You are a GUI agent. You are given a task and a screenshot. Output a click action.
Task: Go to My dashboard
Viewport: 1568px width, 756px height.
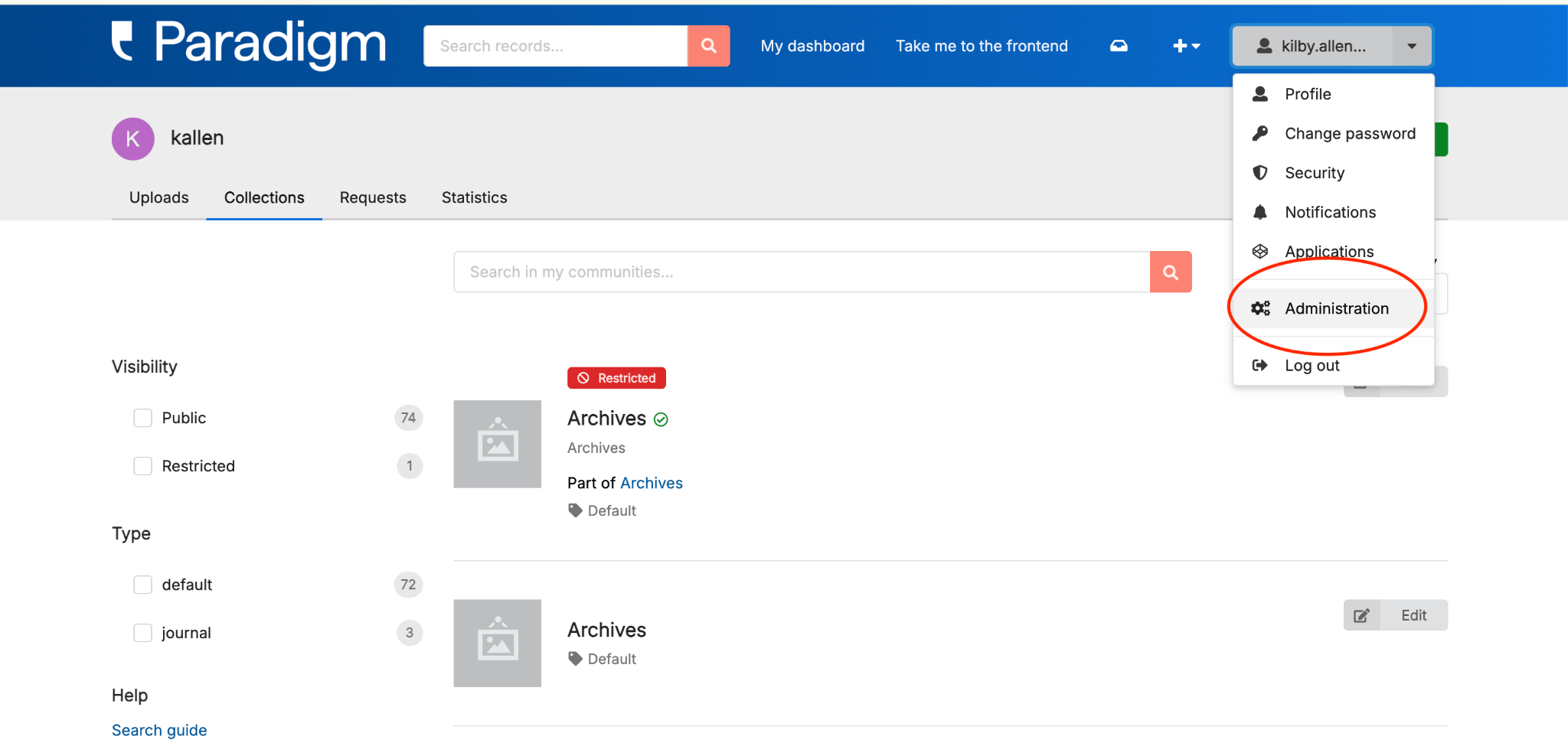pyautogui.click(x=812, y=46)
